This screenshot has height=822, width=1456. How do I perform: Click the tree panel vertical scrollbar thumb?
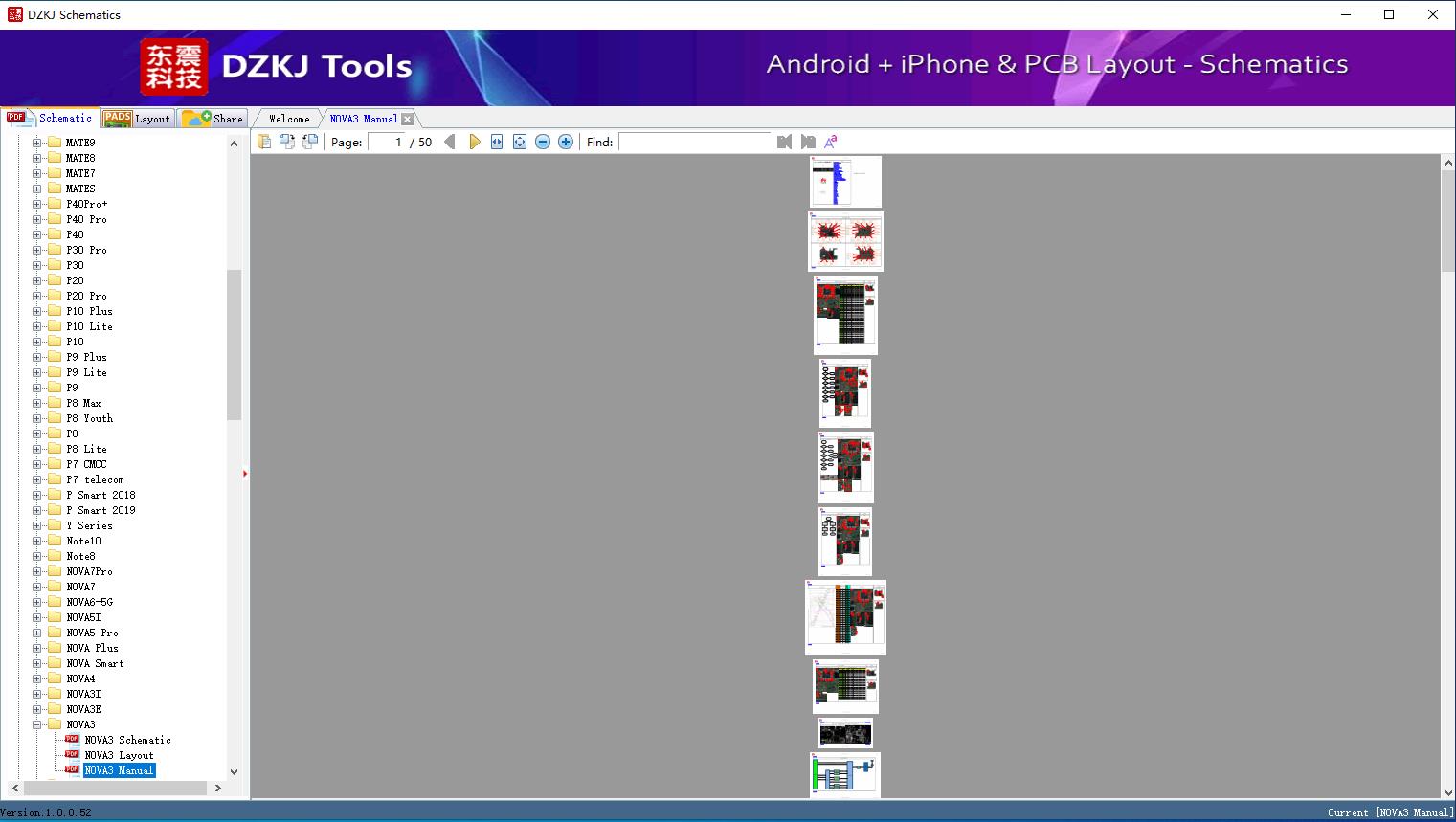(234, 344)
